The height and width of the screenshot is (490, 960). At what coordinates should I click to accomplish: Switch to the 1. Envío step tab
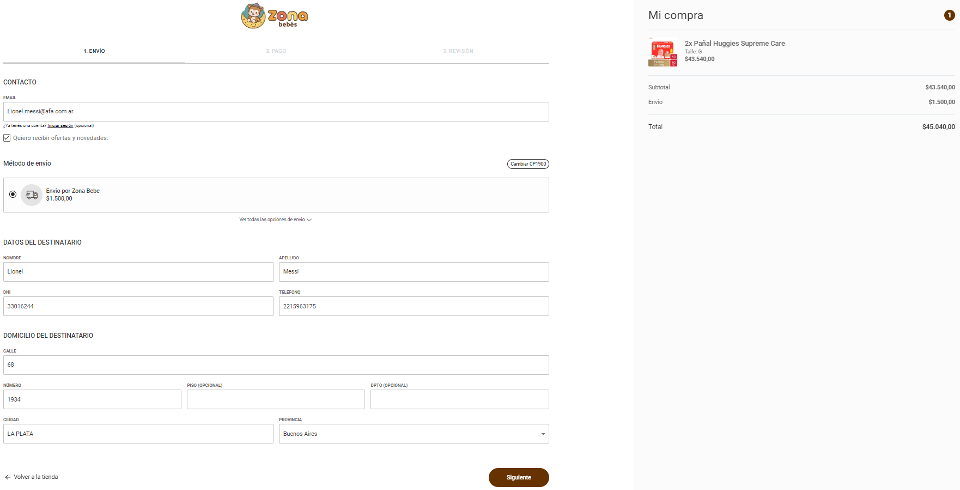[94, 50]
